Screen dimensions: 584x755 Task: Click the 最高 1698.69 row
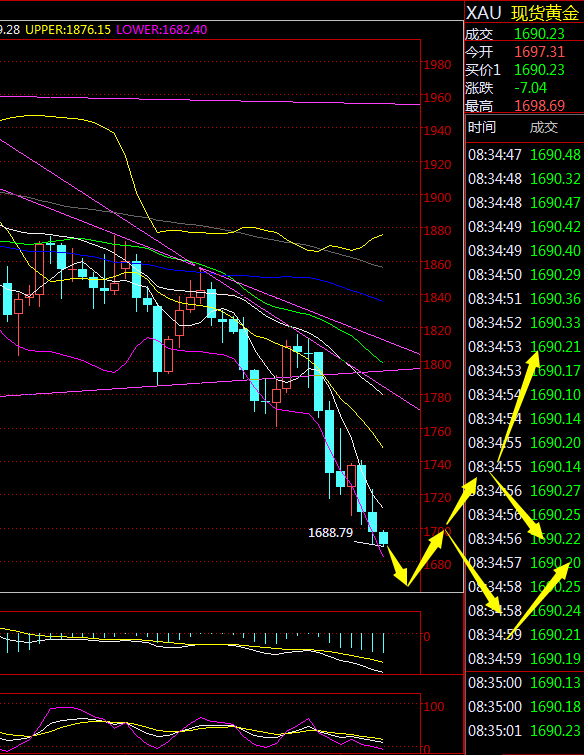[524, 105]
